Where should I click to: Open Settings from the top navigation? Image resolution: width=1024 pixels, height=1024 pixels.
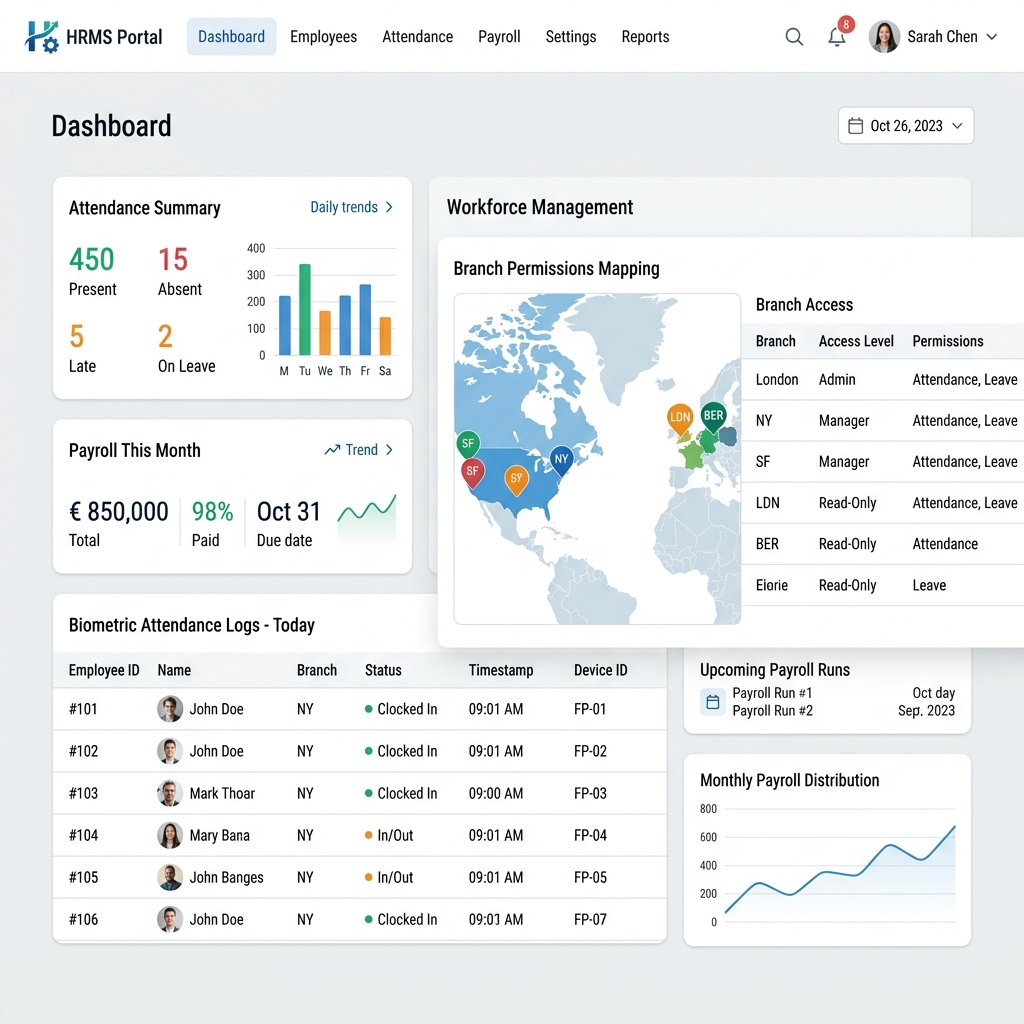571,37
